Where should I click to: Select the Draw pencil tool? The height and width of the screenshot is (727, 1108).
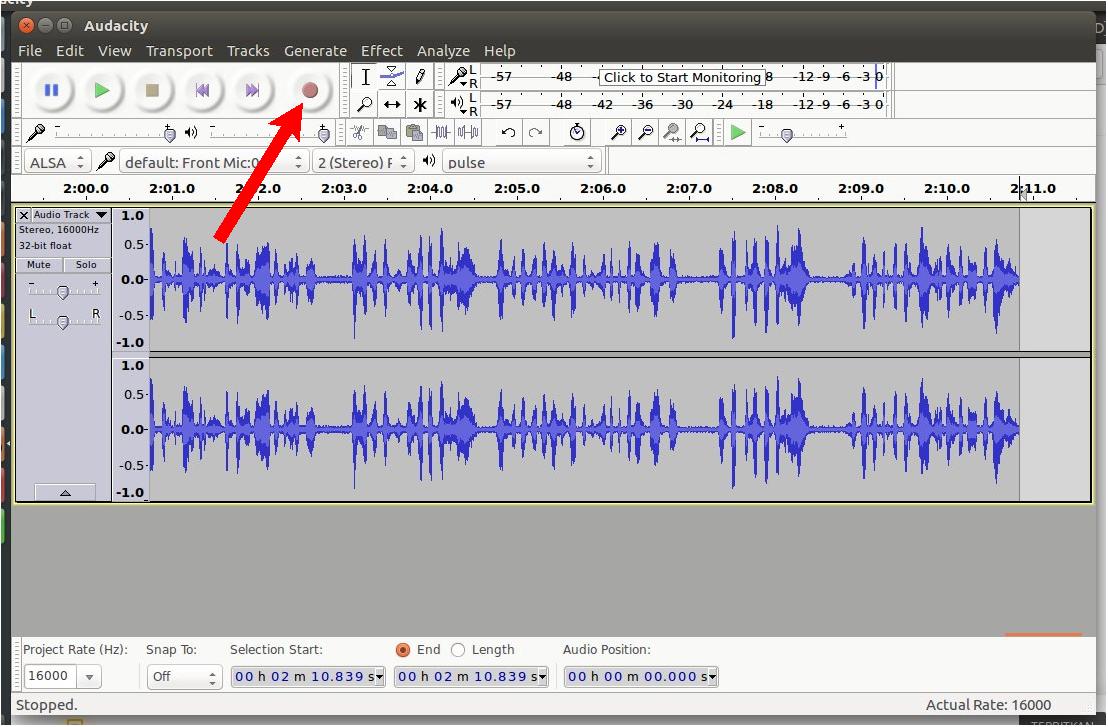420,77
